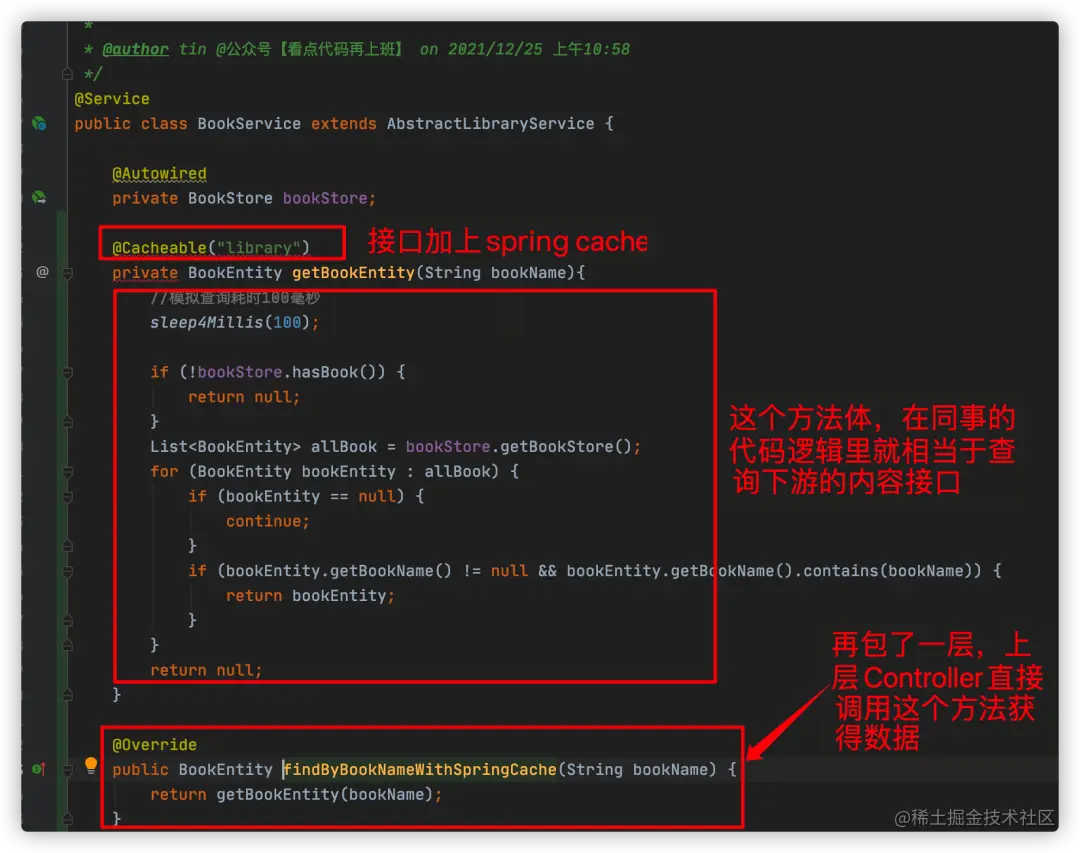Click the bookStore field name in its declaration
This screenshot has width=1080, height=853.
(x=325, y=198)
